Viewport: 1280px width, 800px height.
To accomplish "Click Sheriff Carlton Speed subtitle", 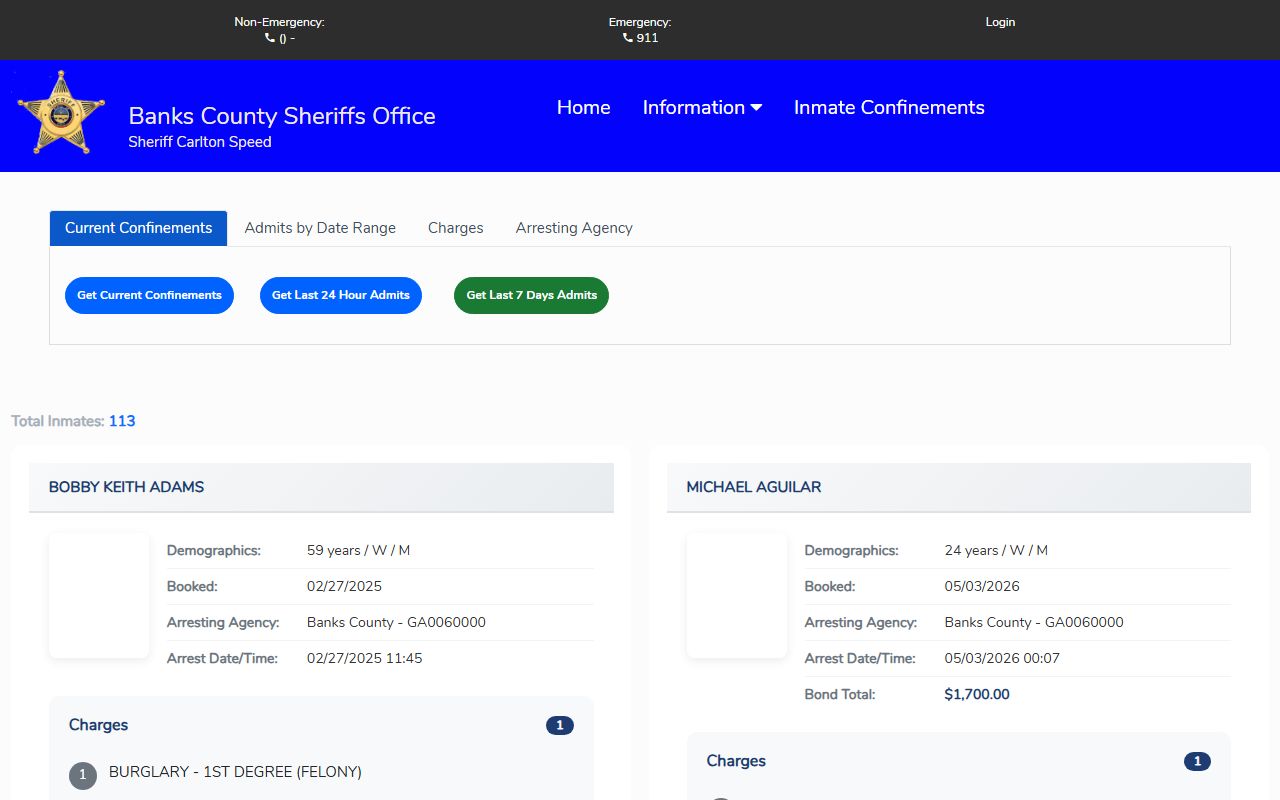I will tap(200, 142).
